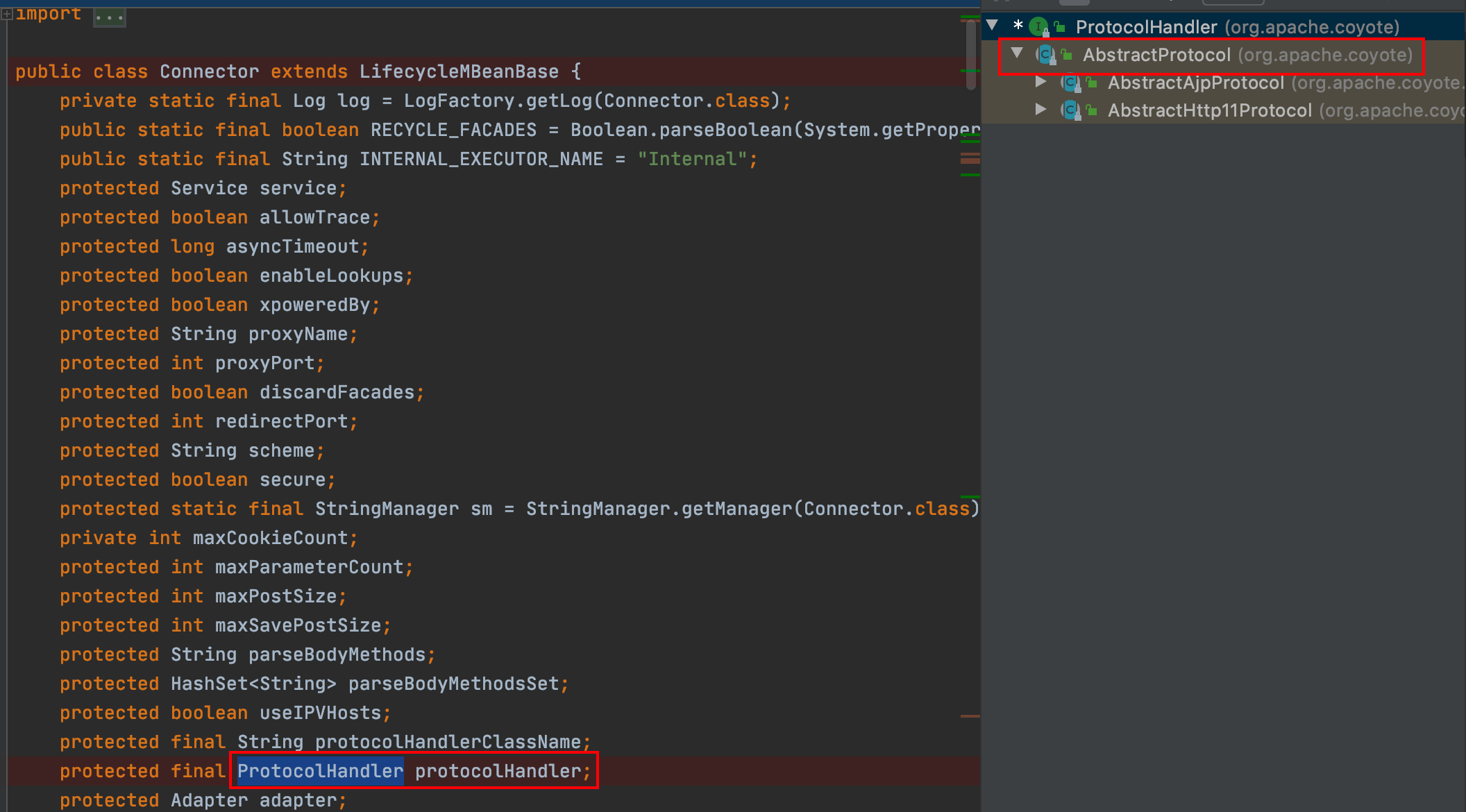This screenshot has height=812, width=1466.
Task: Click the AbstractProtocol abstract class icon
Action: (x=1045, y=55)
